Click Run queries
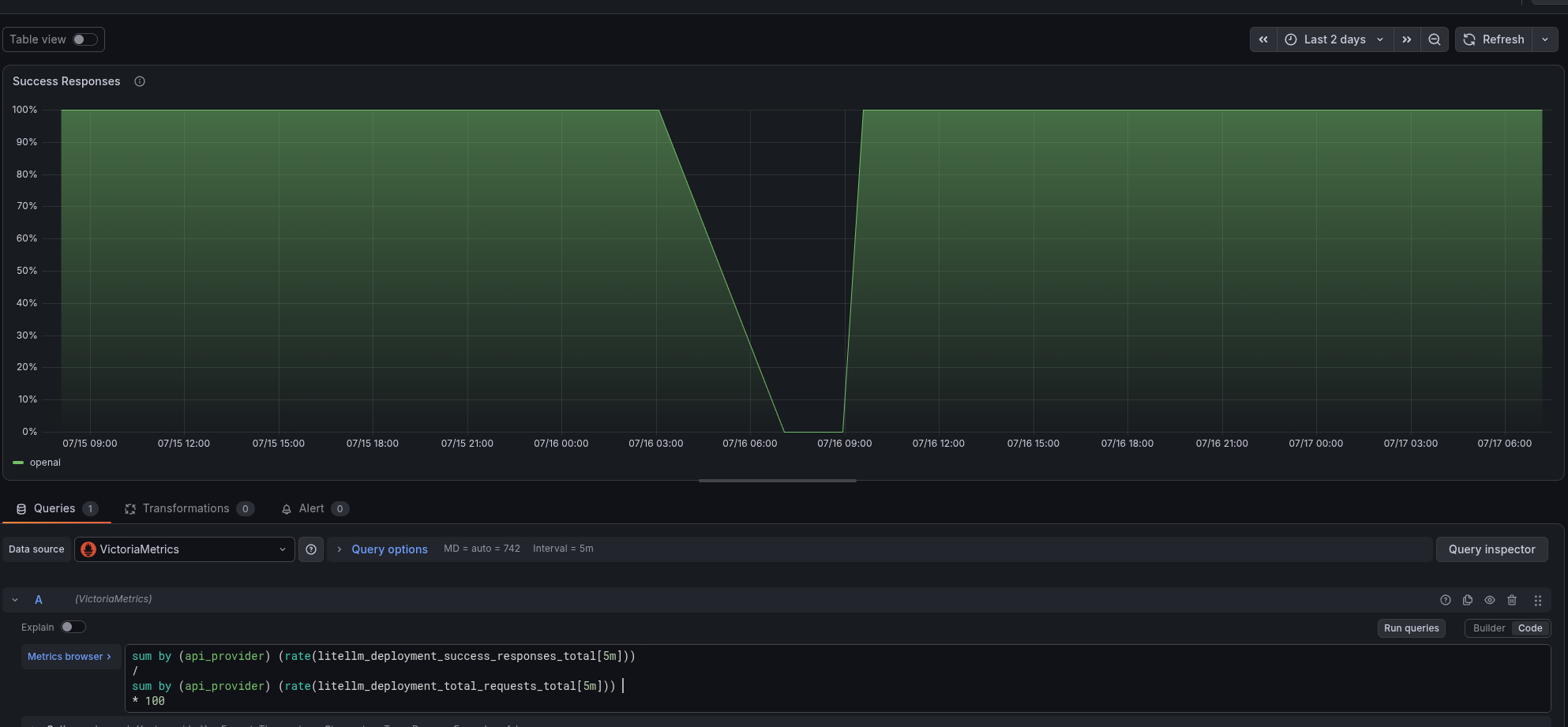Image resolution: width=1568 pixels, height=727 pixels. pos(1412,628)
